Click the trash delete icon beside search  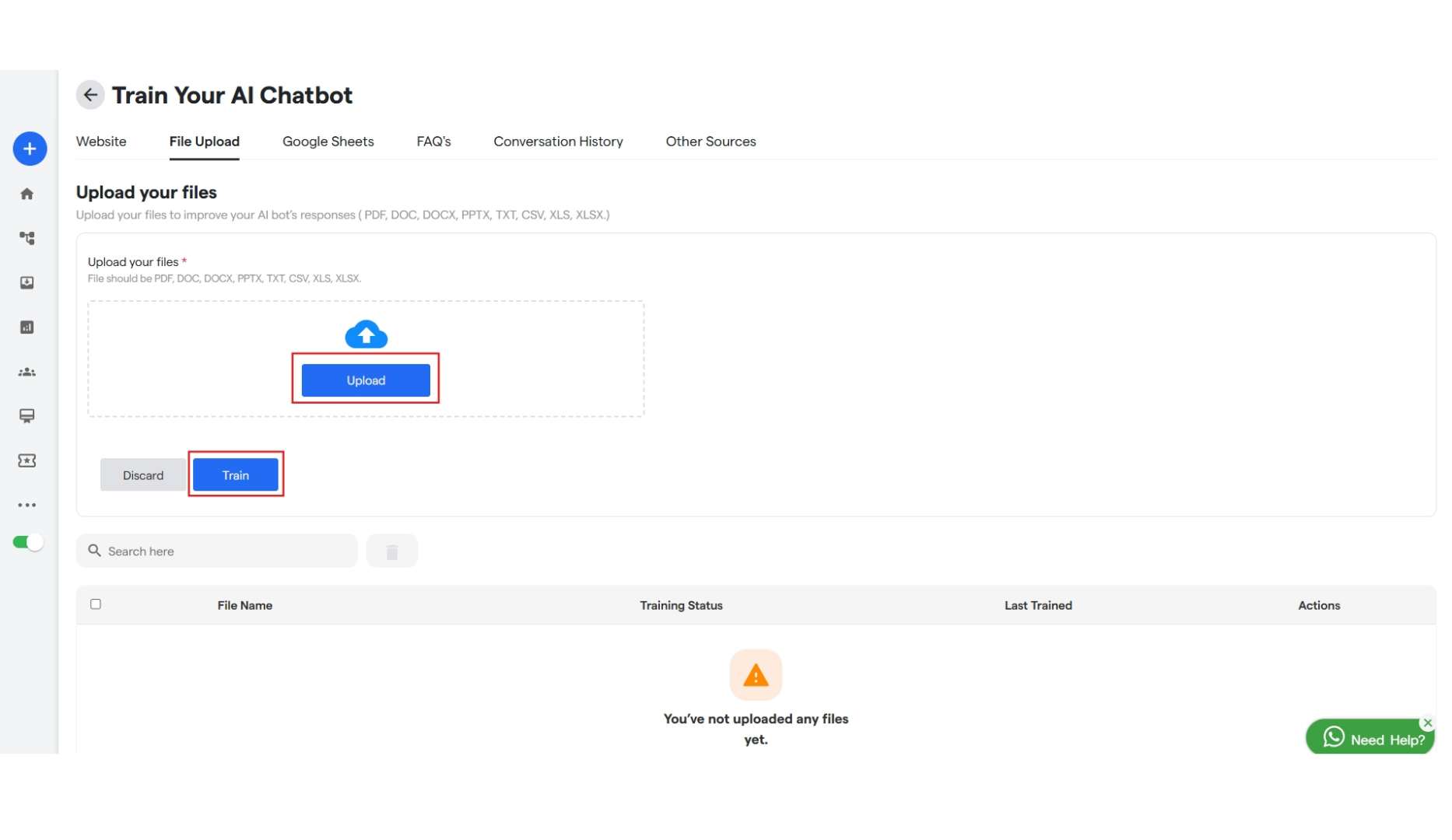pyautogui.click(x=392, y=551)
